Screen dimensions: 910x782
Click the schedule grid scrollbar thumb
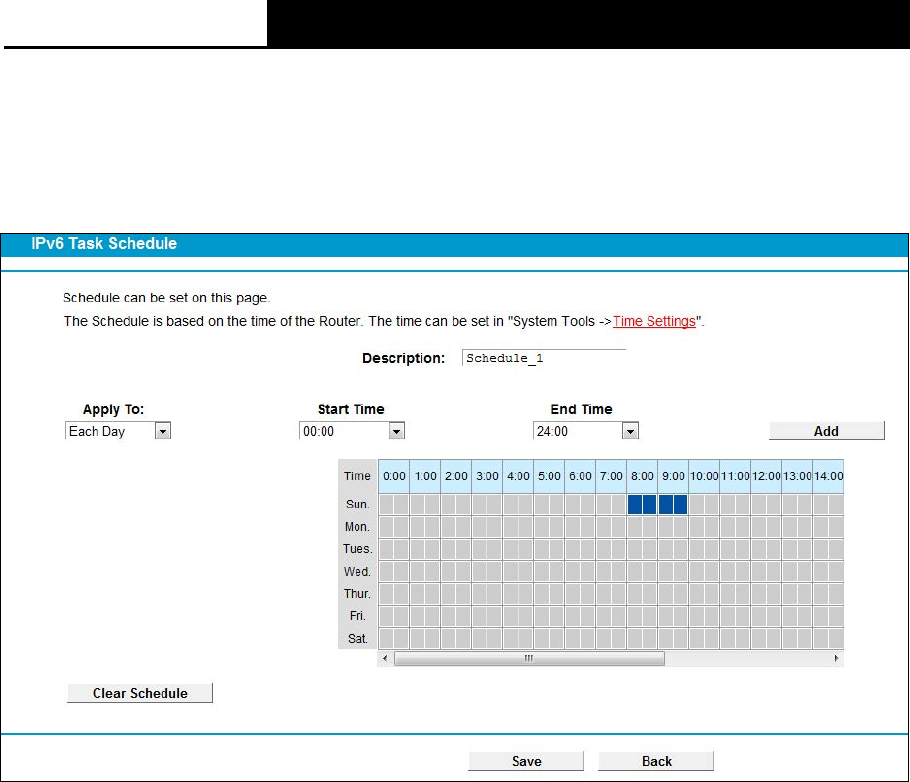point(529,658)
